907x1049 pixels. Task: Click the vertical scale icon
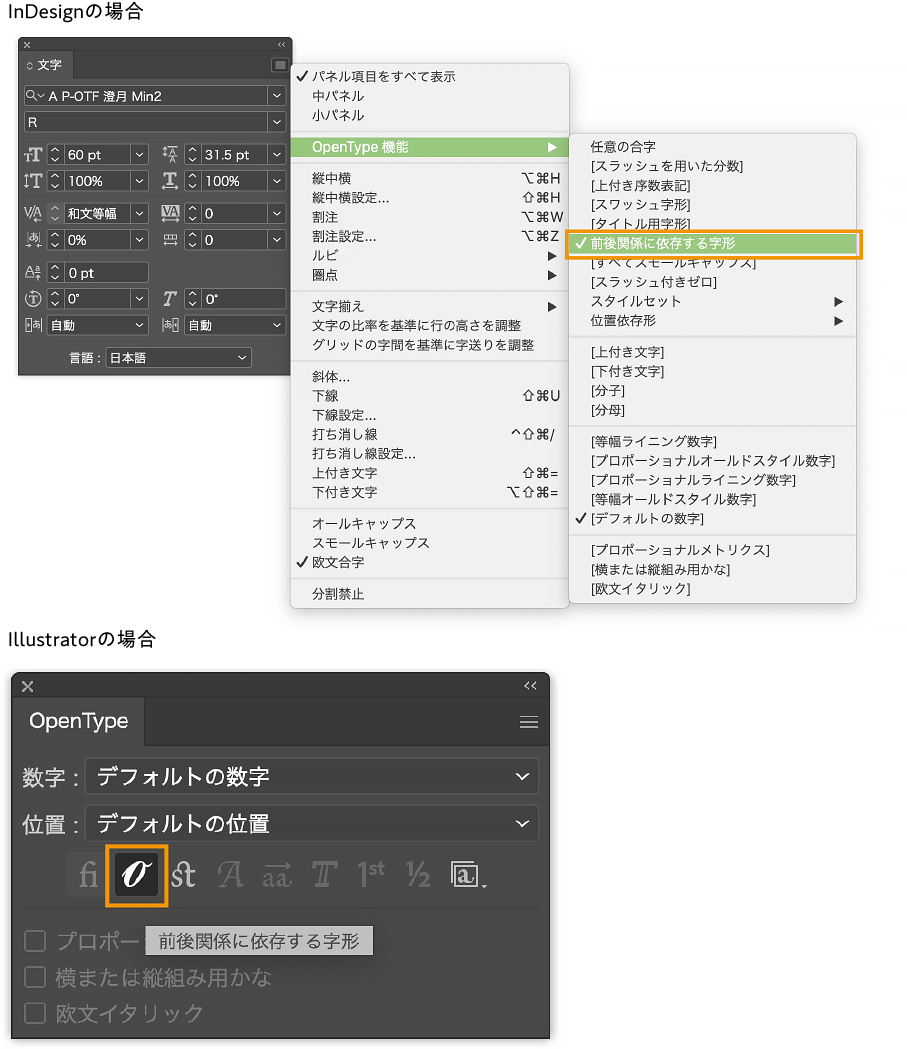pyautogui.click(x=33, y=181)
